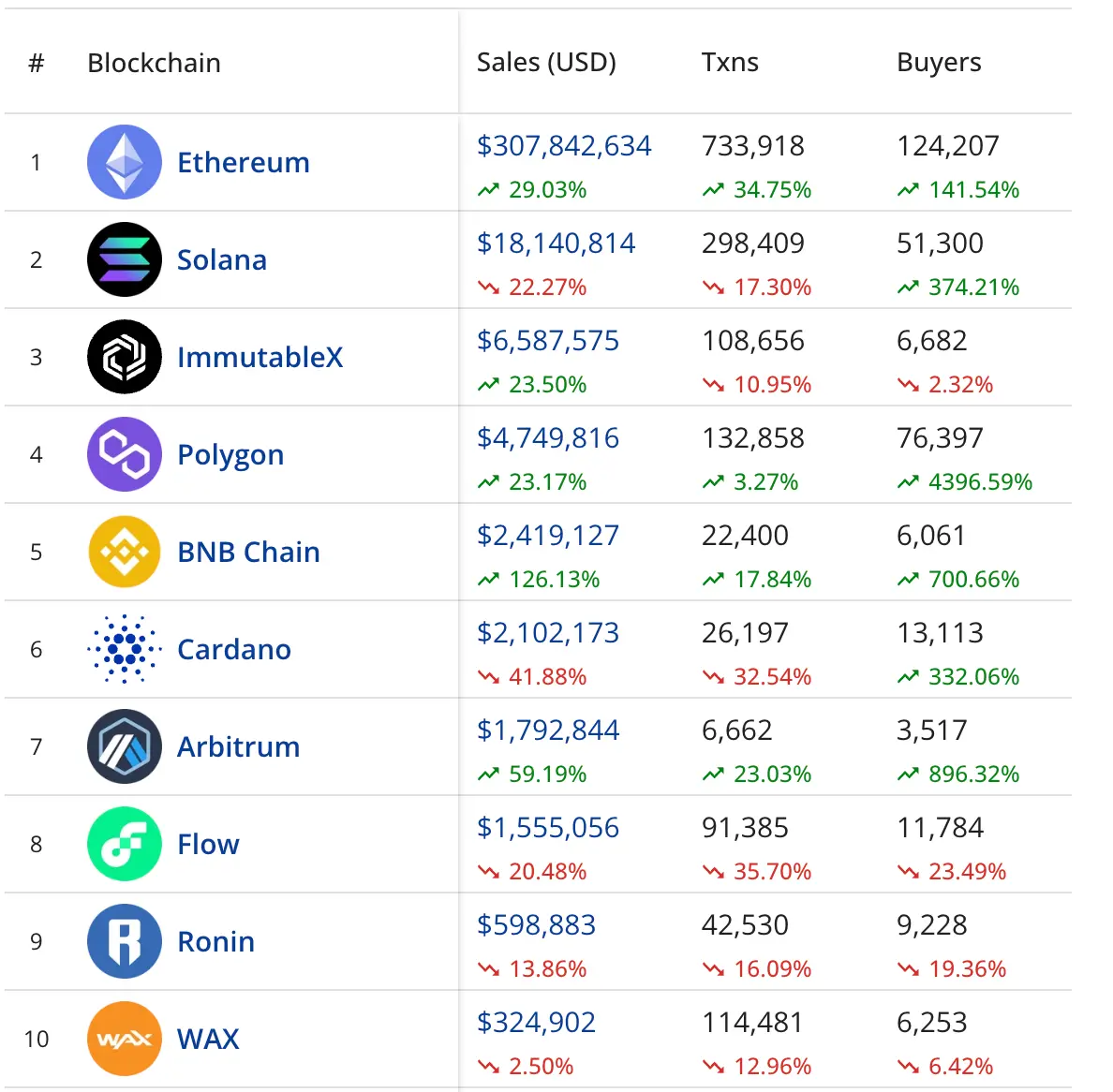Open the Ethereum blockchain link
1113x1092 pixels.
[244, 162]
